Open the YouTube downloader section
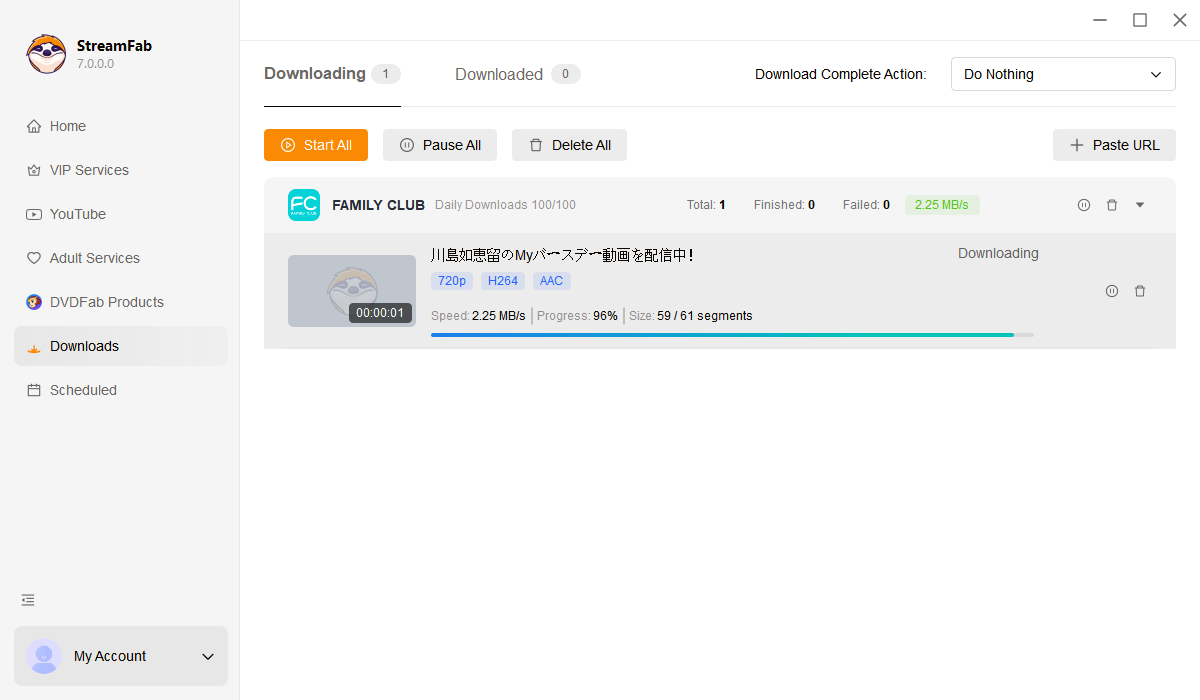The width and height of the screenshot is (1200, 700). pos(78,214)
